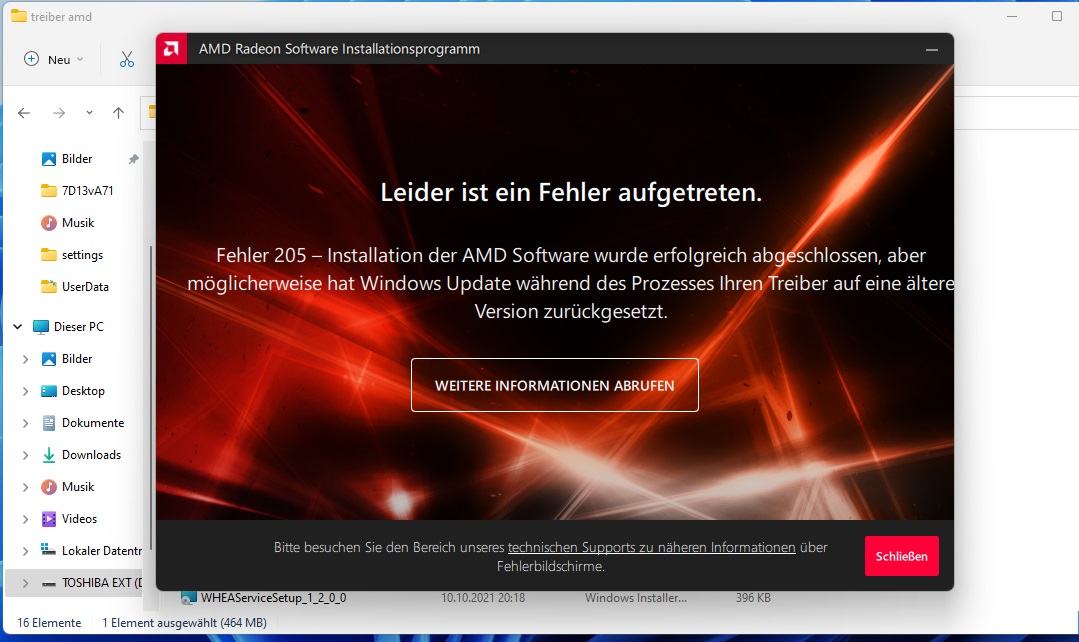Open the Neu menu in File Explorer

click(54, 59)
